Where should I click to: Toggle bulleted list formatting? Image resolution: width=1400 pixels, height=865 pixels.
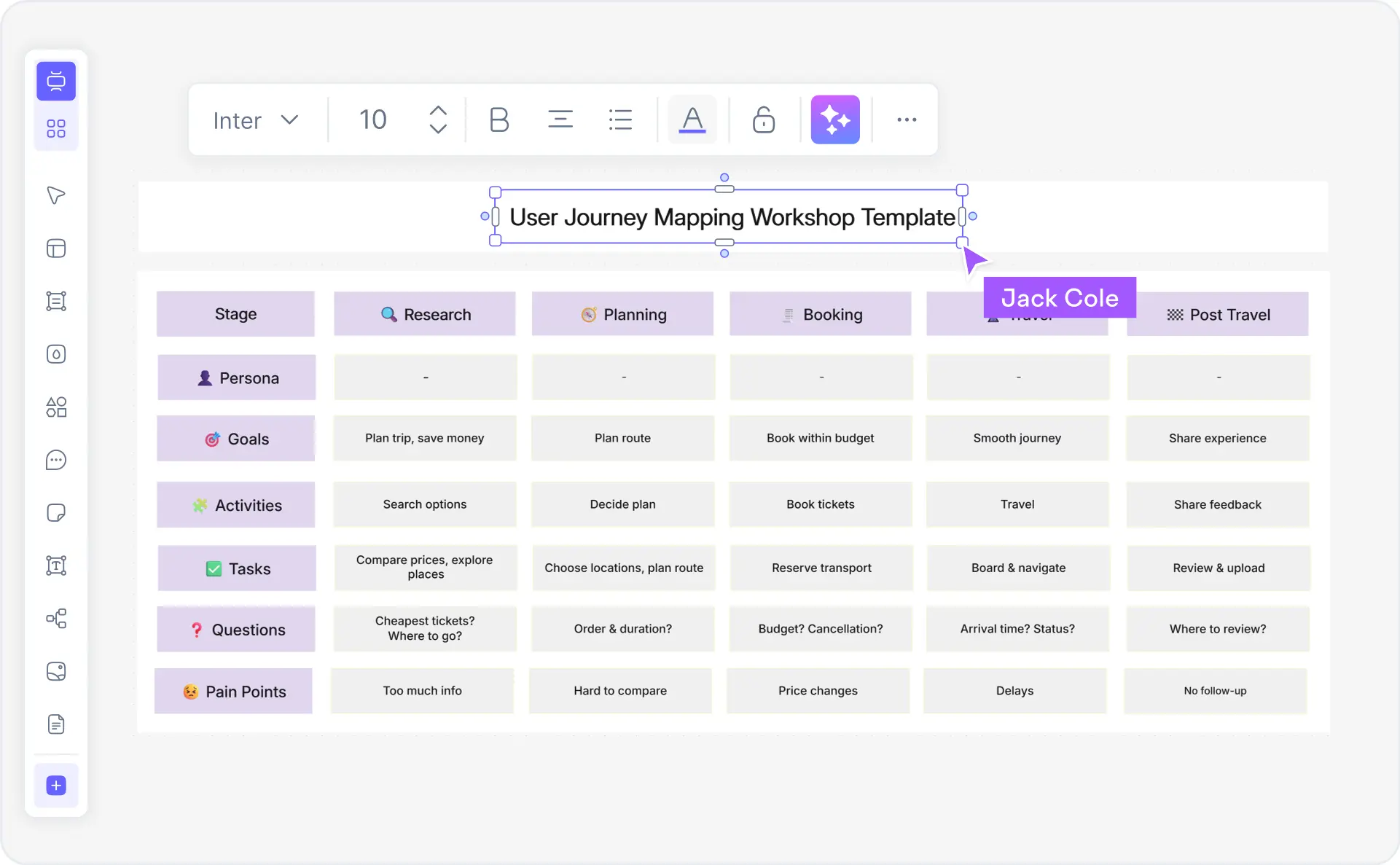[x=620, y=120]
